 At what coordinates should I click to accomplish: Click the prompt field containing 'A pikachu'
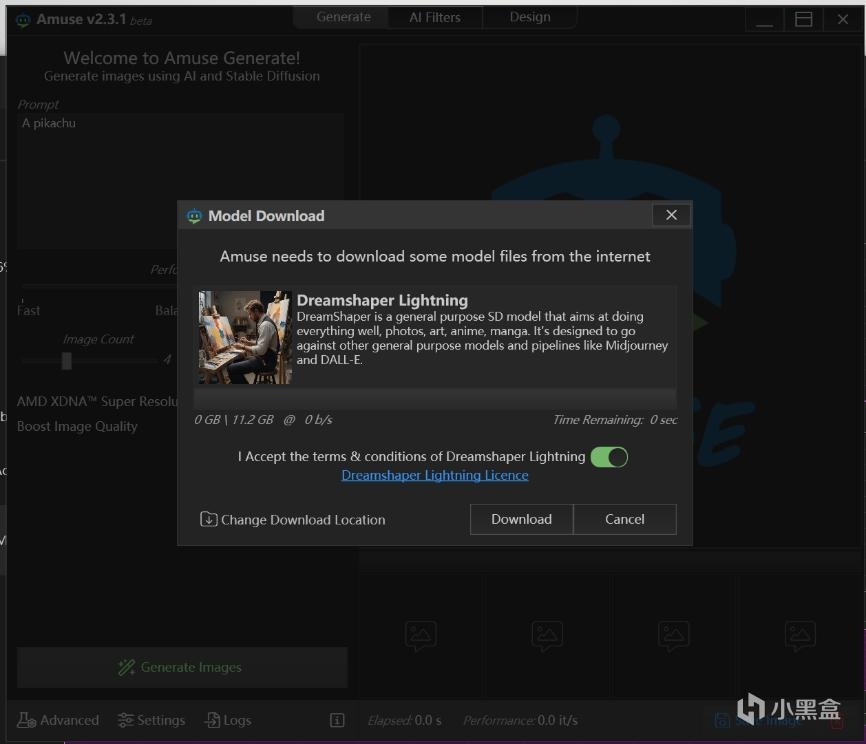[x=180, y=181]
